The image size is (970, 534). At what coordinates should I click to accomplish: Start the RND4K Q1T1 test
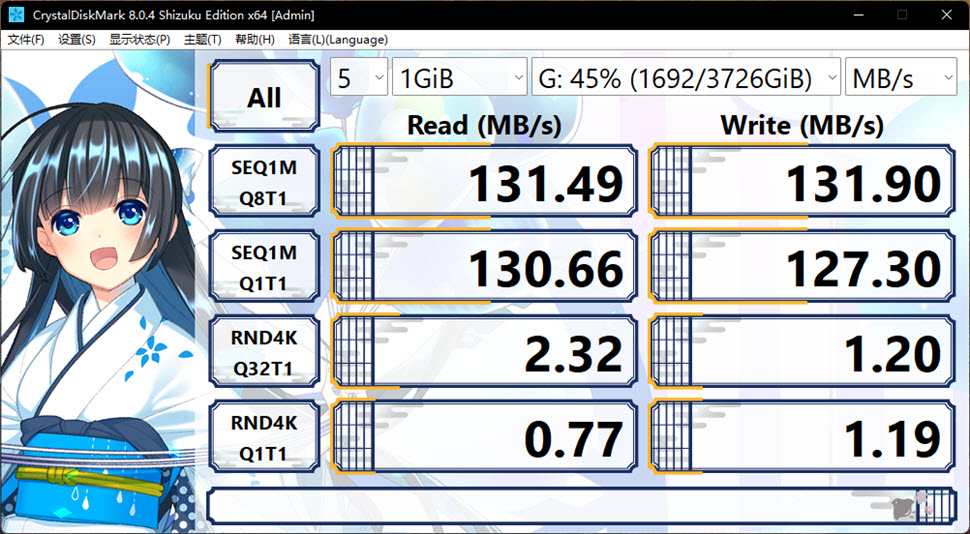click(264, 437)
